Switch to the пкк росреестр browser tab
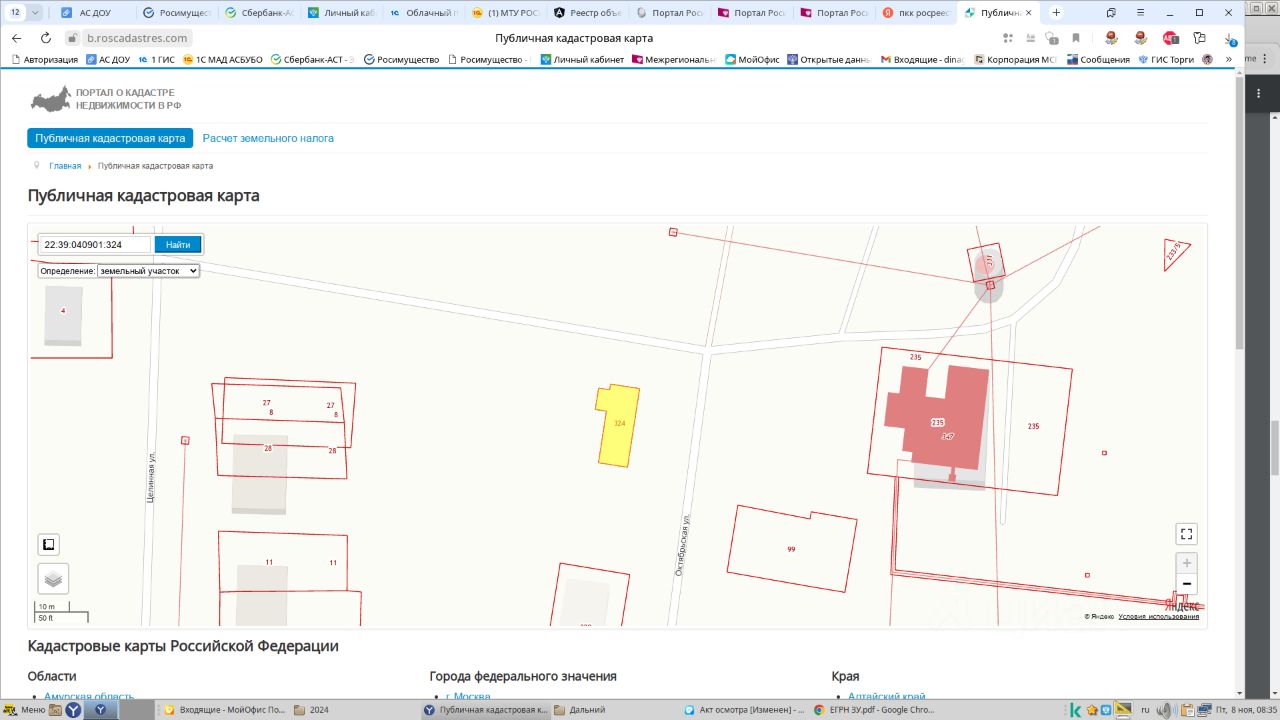1280x720 pixels. [x=916, y=13]
